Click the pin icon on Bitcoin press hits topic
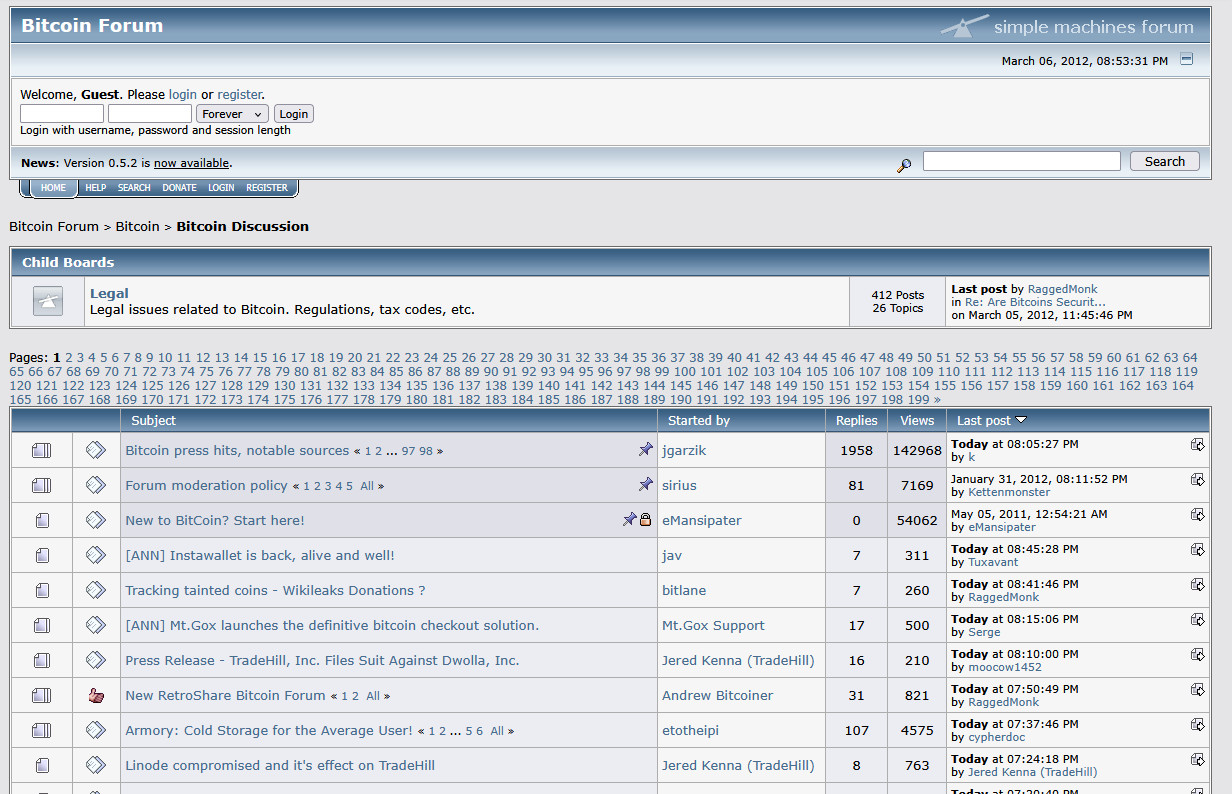The width and height of the screenshot is (1232, 794). [646, 450]
